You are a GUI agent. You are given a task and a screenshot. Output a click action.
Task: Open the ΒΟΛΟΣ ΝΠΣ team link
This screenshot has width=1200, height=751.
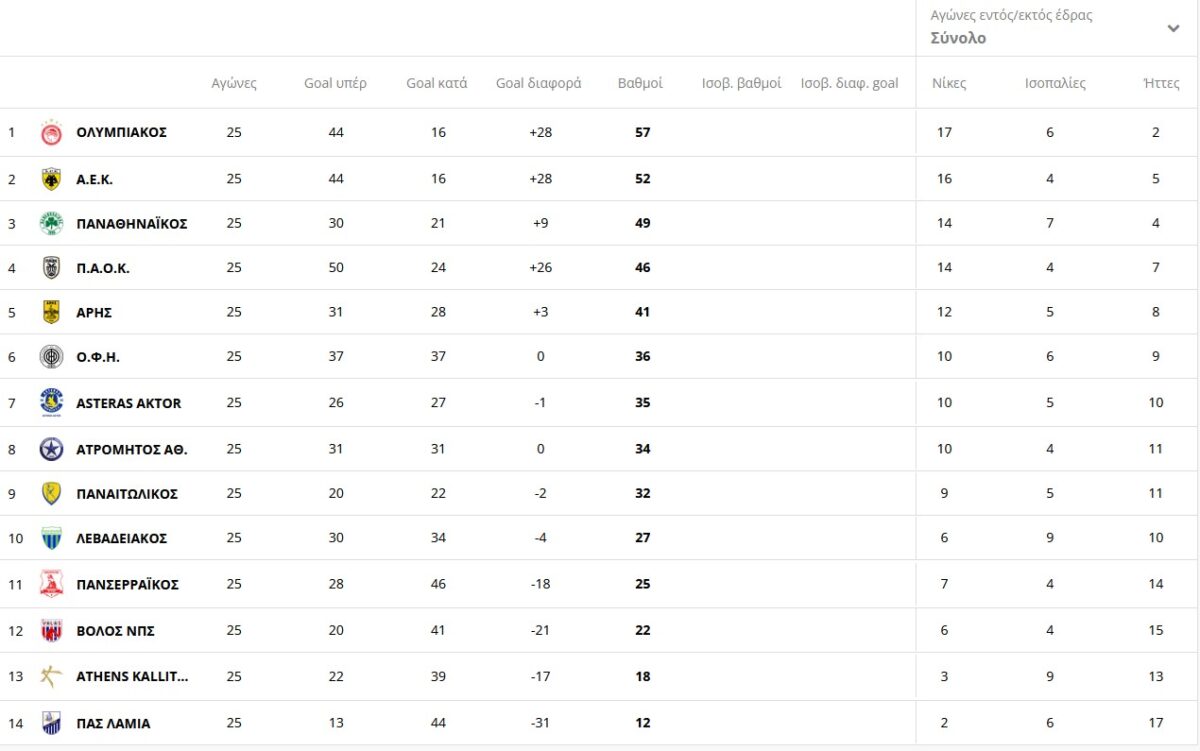pos(115,631)
